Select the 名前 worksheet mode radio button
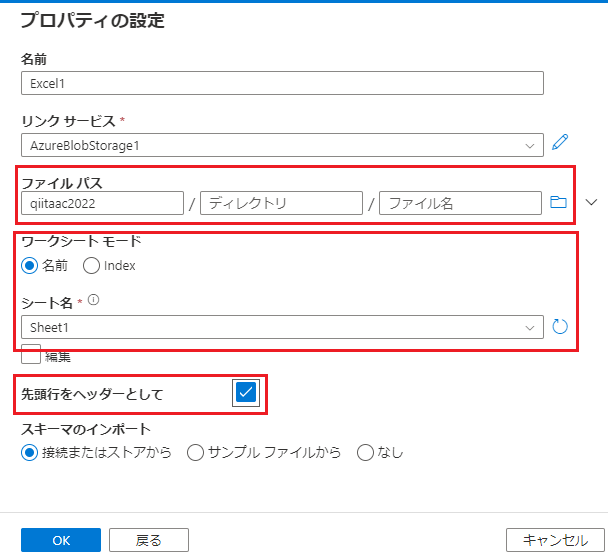Viewport: 608px width, 557px height. click(29, 266)
